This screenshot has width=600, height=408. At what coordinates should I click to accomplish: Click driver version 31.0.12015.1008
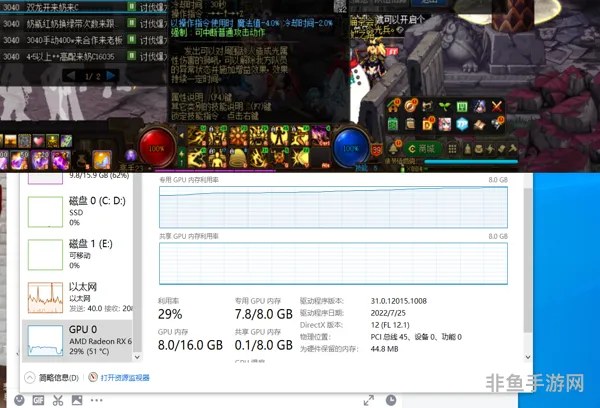click(399, 301)
